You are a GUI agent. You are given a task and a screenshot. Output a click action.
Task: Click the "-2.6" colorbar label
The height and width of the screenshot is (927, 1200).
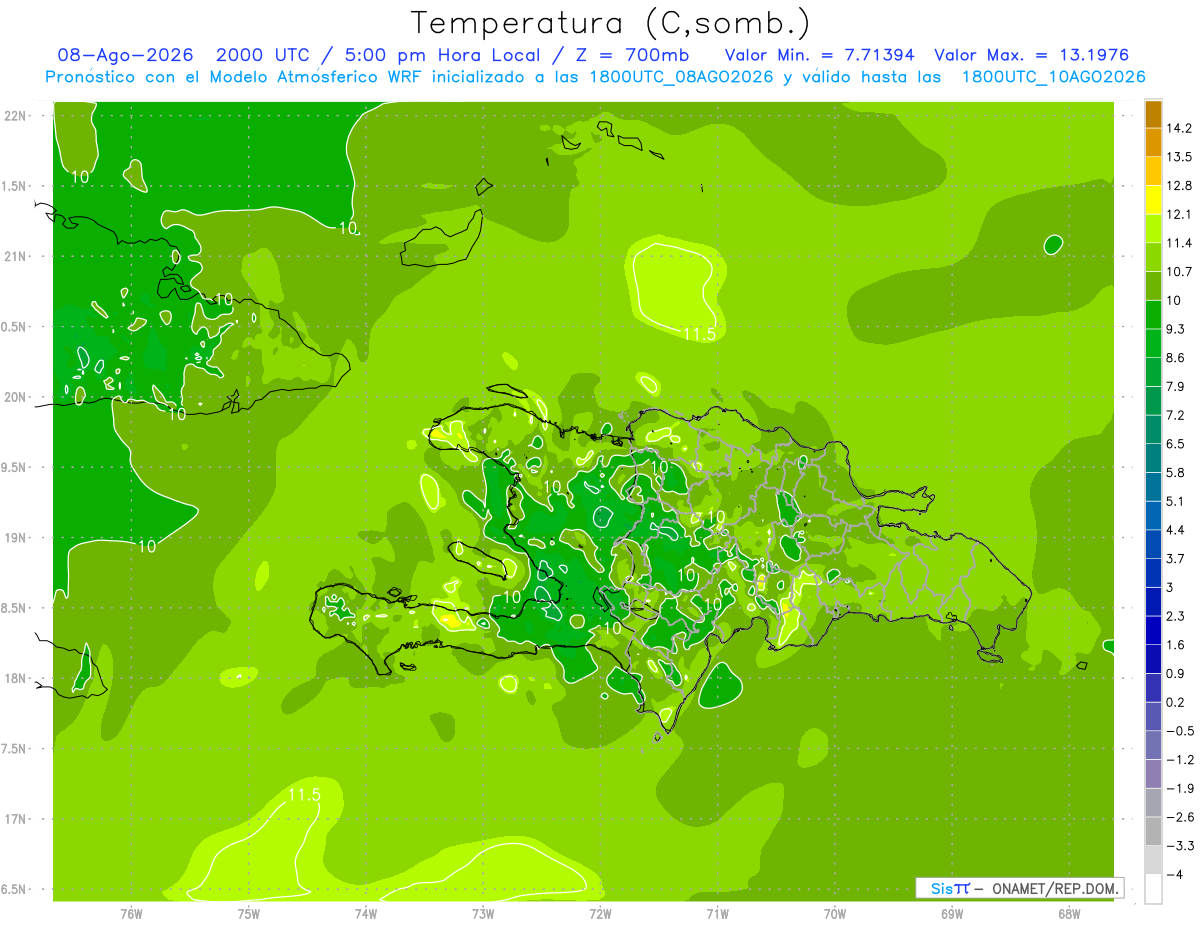[1181, 817]
